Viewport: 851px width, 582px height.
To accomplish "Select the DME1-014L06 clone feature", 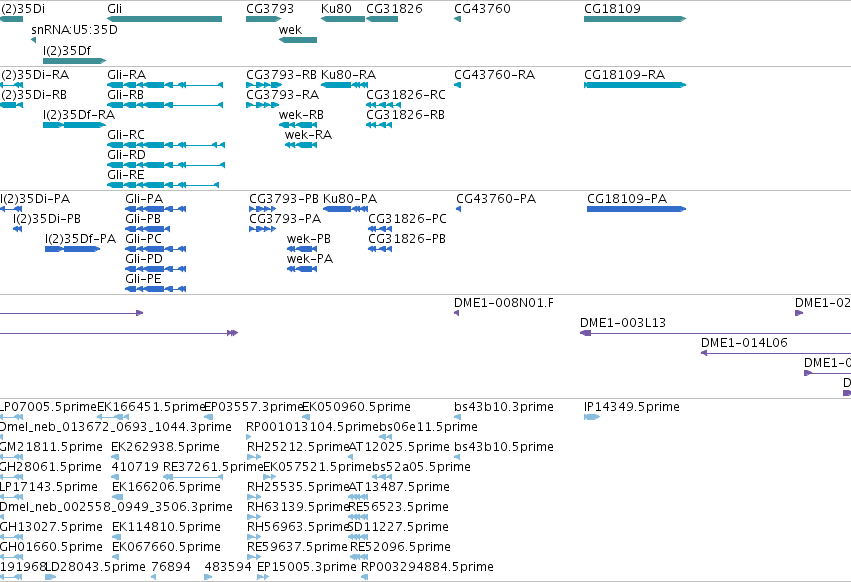I will pyautogui.click(x=776, y=353).
